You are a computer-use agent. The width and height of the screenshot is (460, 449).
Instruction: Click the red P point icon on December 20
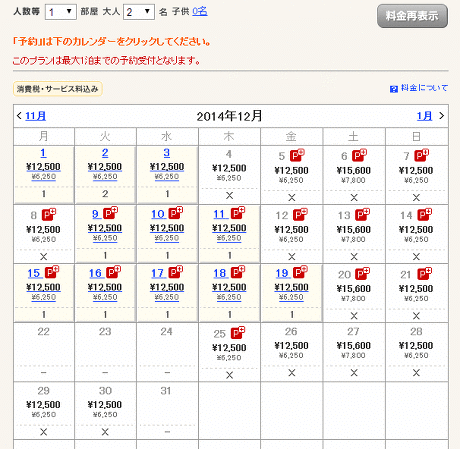362,273
